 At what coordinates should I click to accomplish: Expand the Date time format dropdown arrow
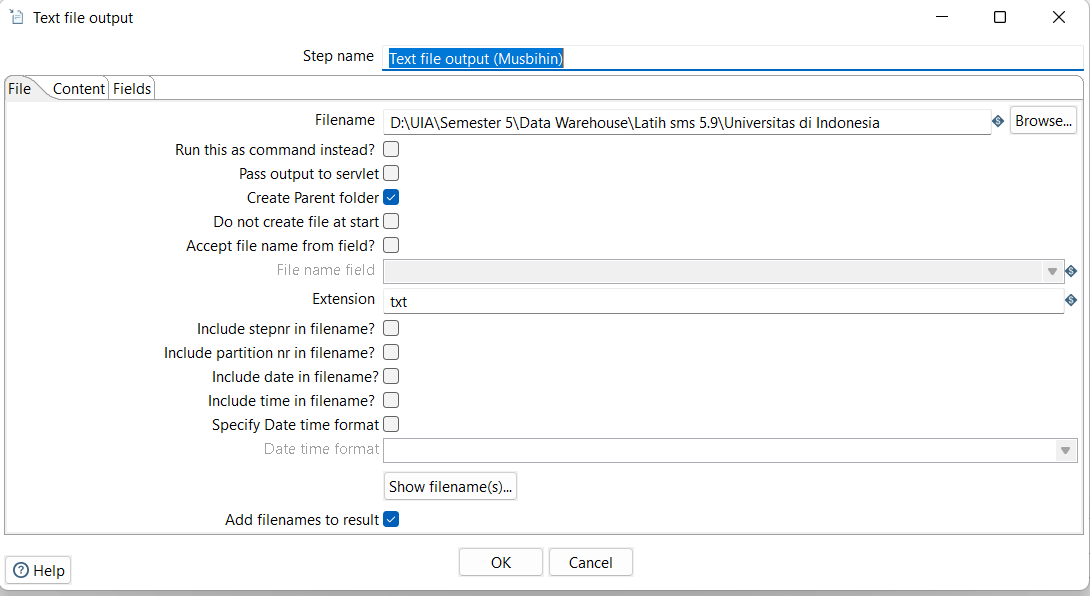(1065, 451)
